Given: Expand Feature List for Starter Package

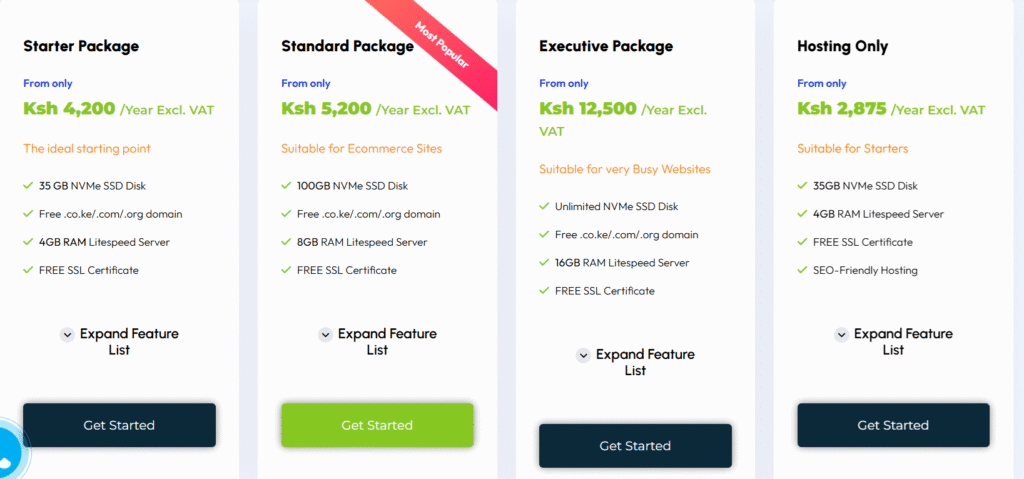Looking at the screenshot, I should (119, 342).
